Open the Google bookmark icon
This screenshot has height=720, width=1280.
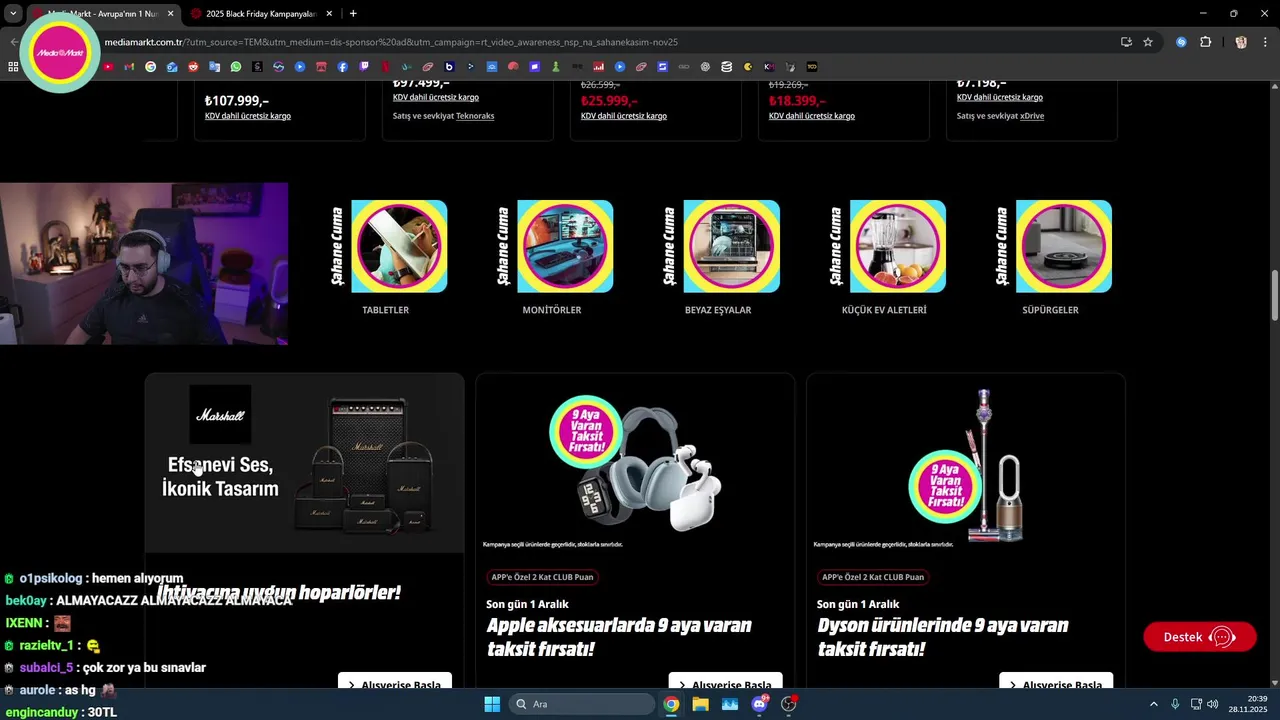(150, 67)
